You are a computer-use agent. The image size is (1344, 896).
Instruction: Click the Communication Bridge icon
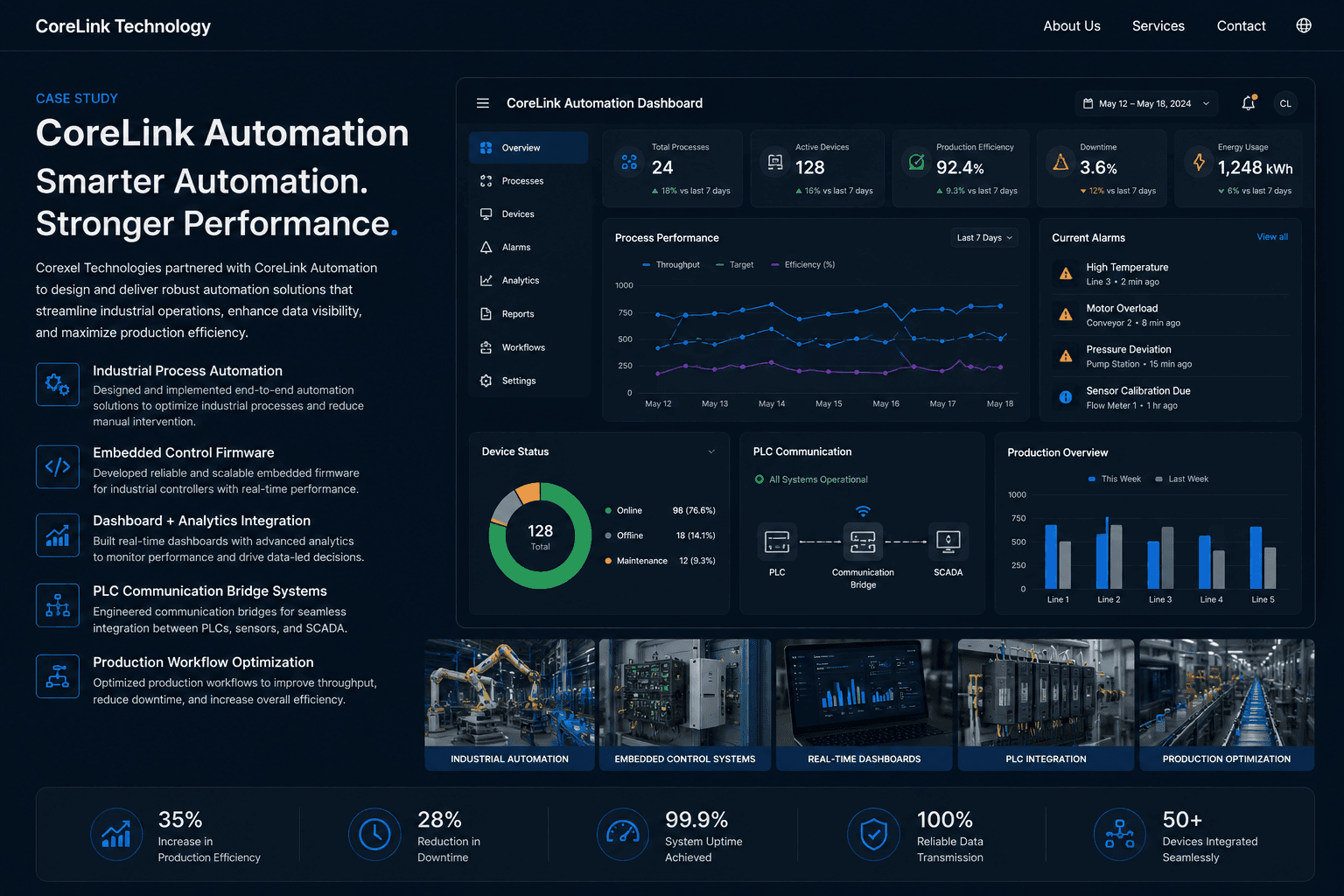[x=863, y=542]
